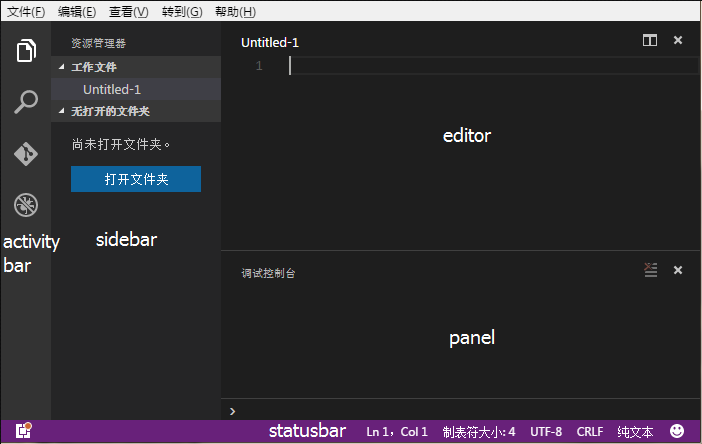Open the 文件(F) menu

coord(25,12)
